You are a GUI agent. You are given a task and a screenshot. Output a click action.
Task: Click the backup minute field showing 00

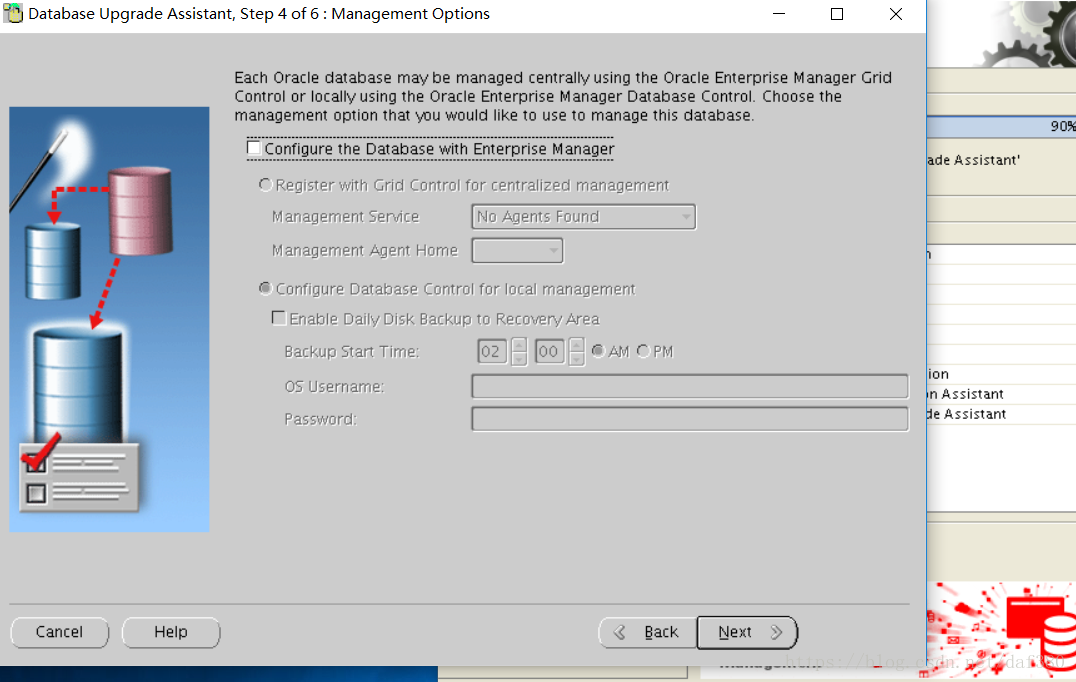coord(550,352)
